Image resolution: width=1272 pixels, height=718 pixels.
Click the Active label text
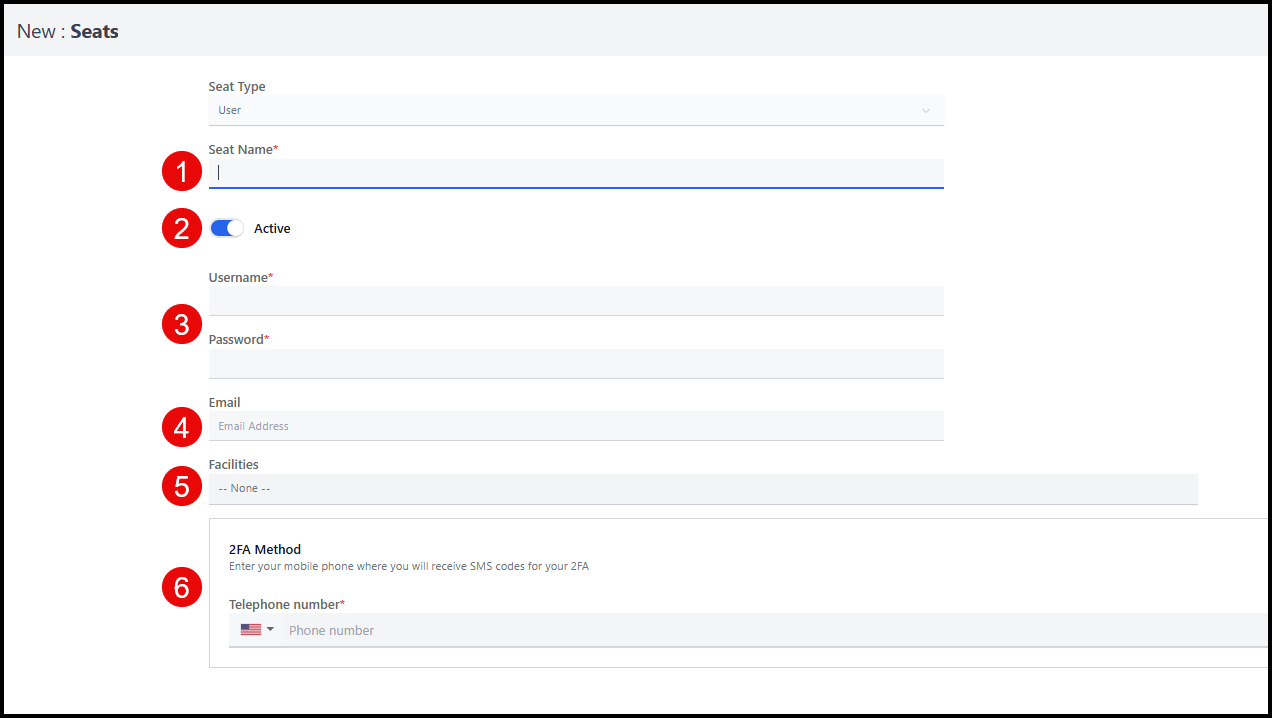click(x=272, y=229)
